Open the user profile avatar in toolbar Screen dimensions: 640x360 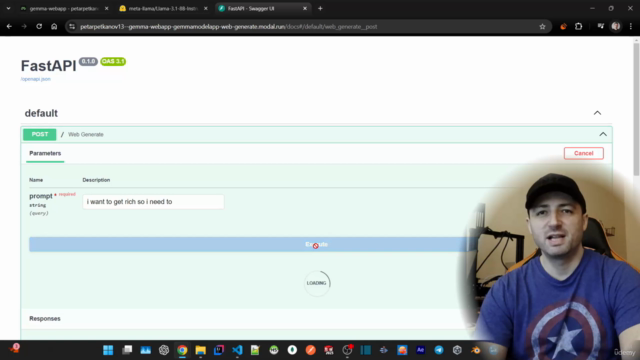coord(616,27)
